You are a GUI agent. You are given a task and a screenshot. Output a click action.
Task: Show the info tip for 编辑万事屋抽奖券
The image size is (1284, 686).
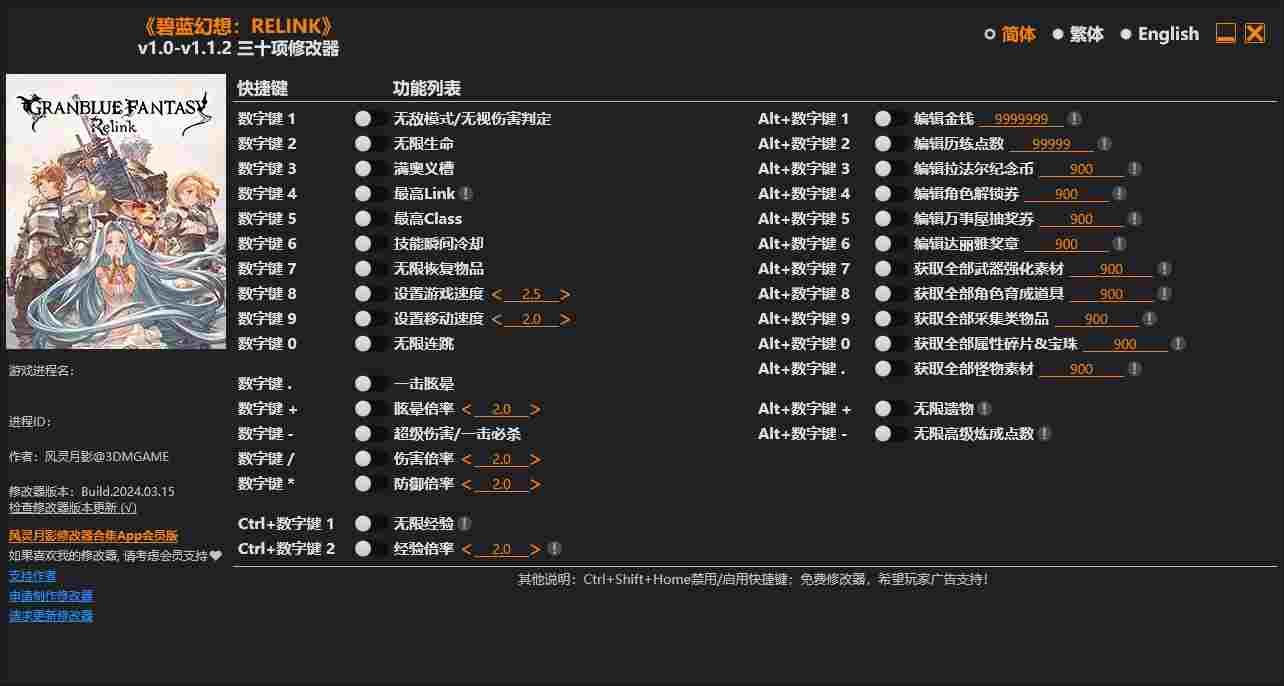pos(1134,219)
